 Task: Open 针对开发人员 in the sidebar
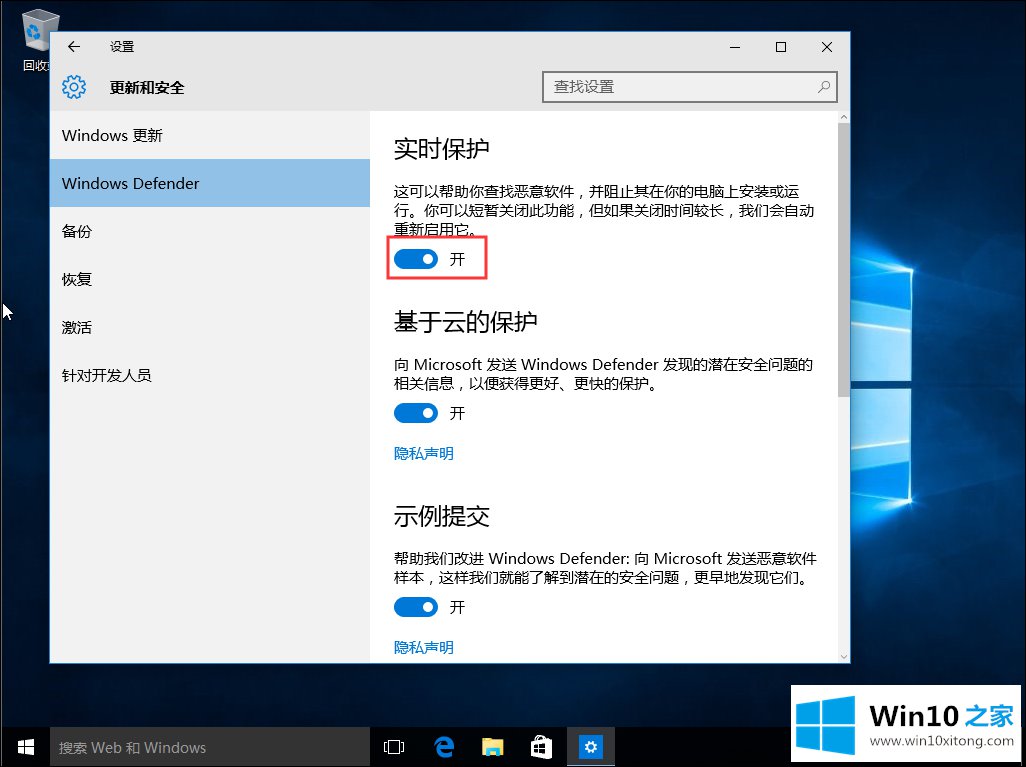coord(210,375)
